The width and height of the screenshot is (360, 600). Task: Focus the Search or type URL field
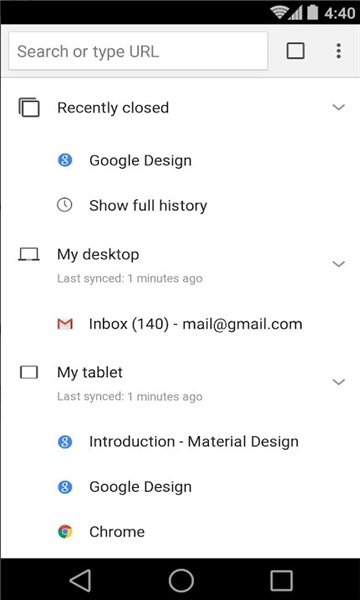point(138,51)
